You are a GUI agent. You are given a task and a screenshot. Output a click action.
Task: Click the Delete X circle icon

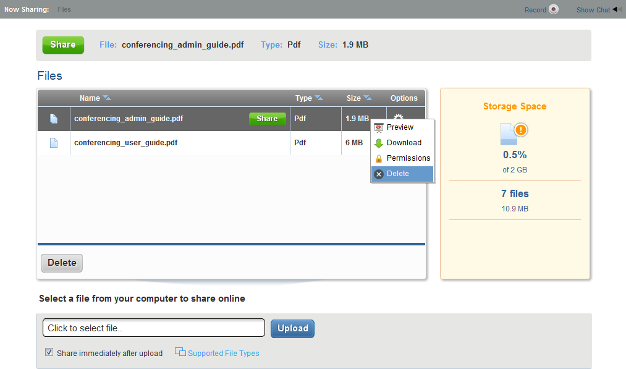(379, 174)
